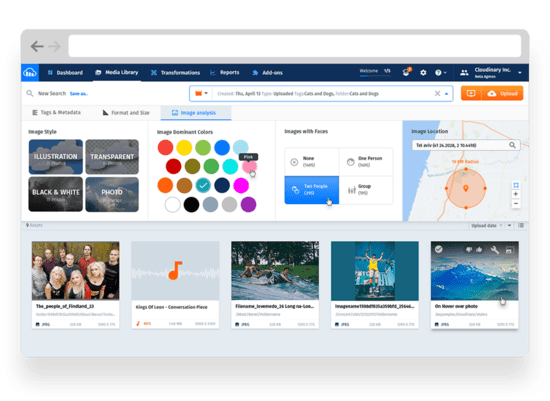Click the Save as link
Screen dimensions: 550x401
point(79,94)
